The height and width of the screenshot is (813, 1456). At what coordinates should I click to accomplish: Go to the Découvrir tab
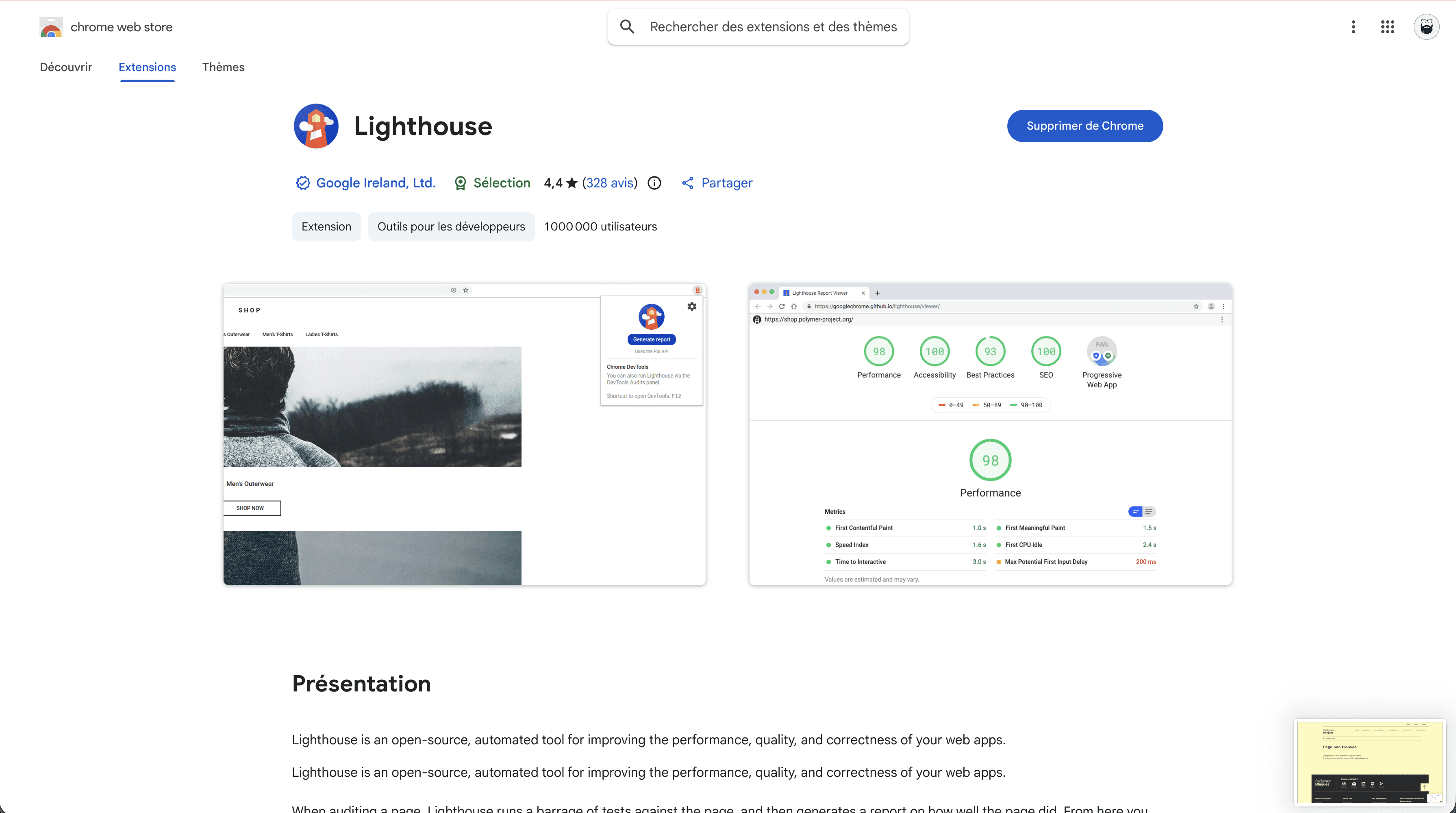(x=65, y=67)
